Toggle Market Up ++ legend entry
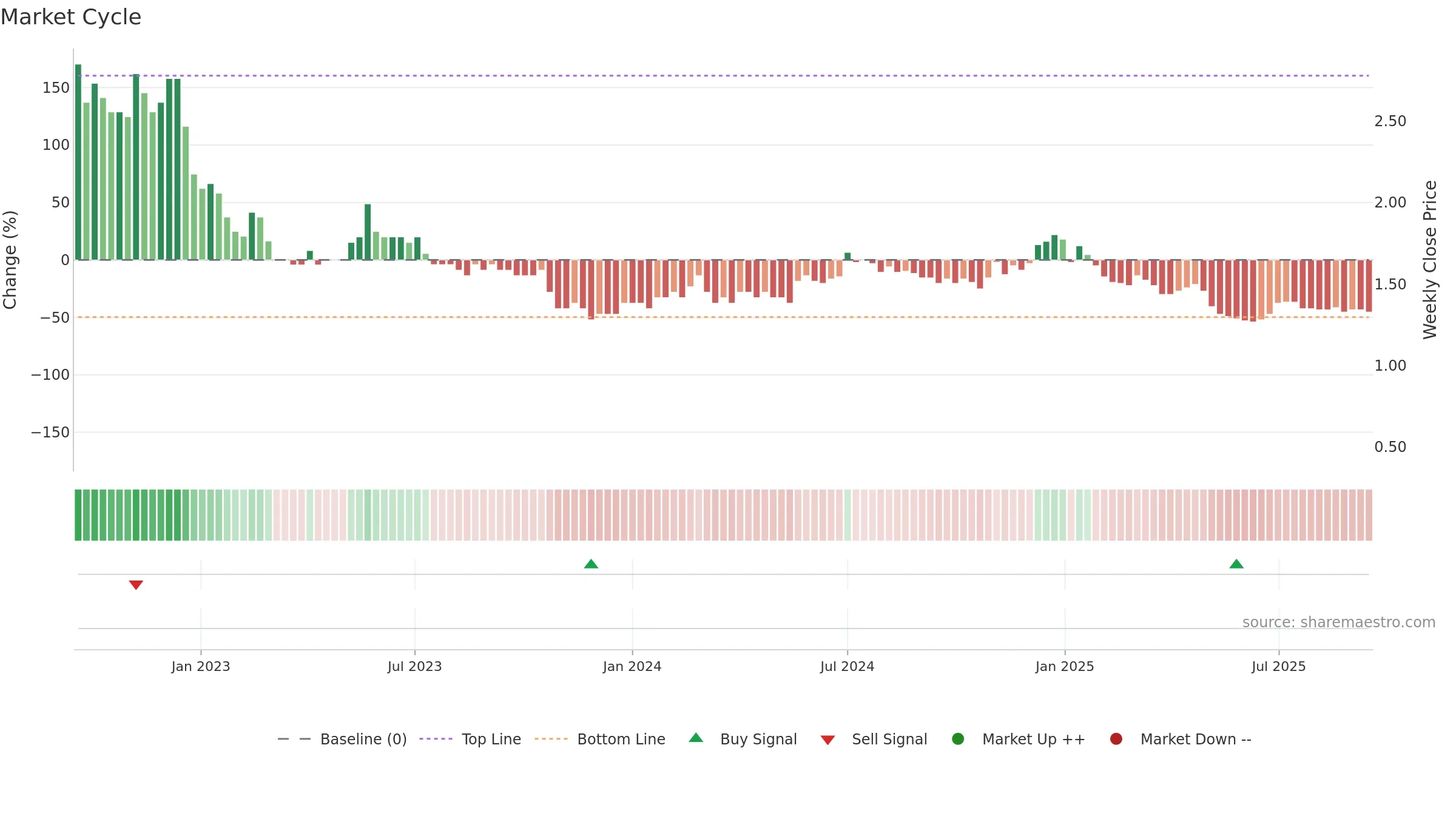The image size is (1456, 819). pos(1019,739)
